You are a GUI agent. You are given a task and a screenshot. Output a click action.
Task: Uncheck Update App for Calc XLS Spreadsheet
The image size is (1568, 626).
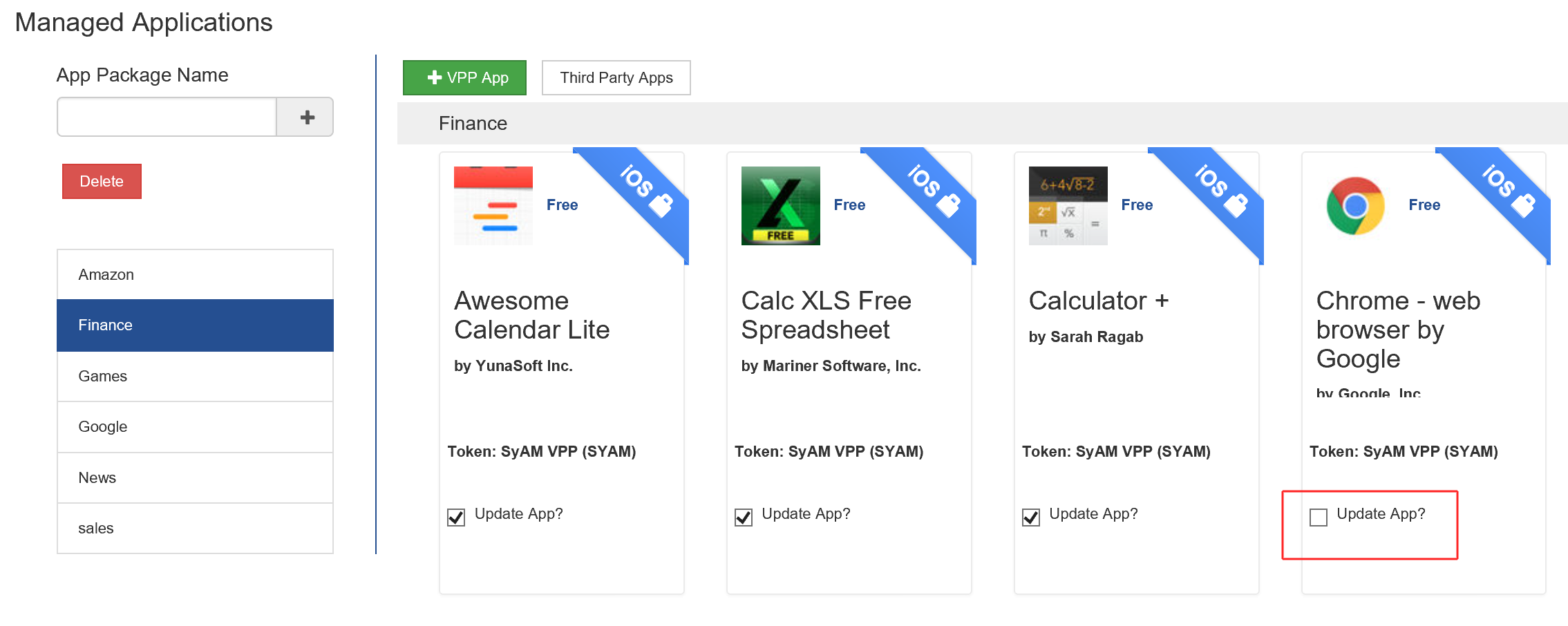pyautogui.click(x=744, y=517)
